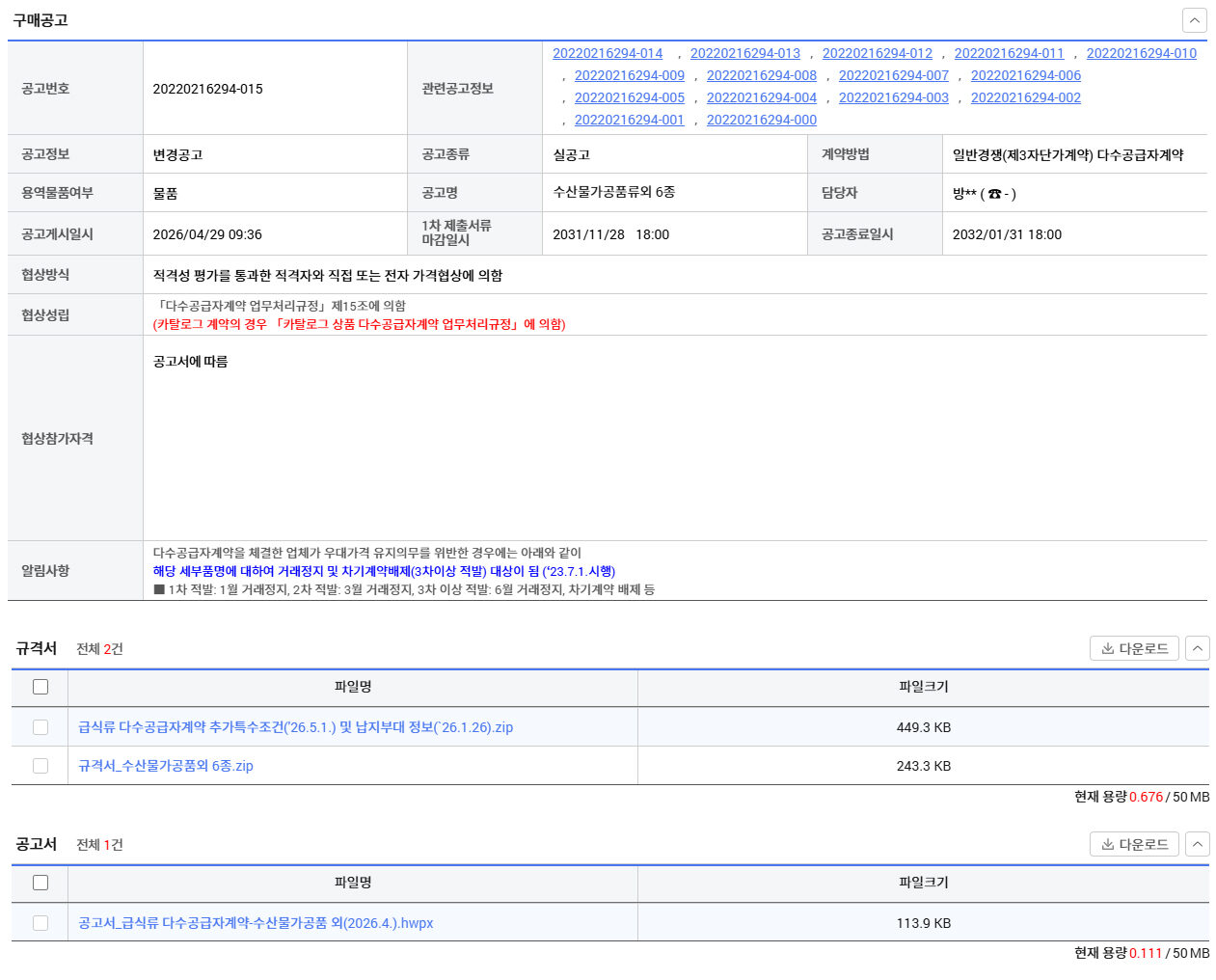Screen dimensions: 1216x980
Task: Open related notice 20220216294-000
Action: 761,120
